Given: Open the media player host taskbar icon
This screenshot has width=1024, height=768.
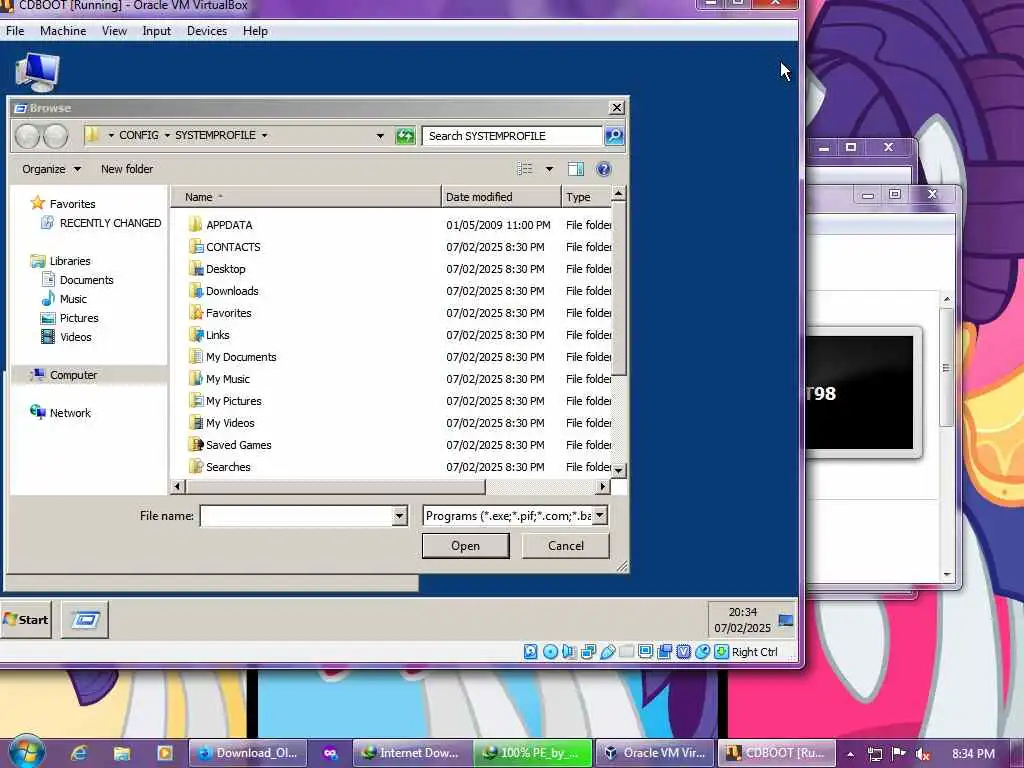Looking at the screenshot, I should [x=164, y=753].
